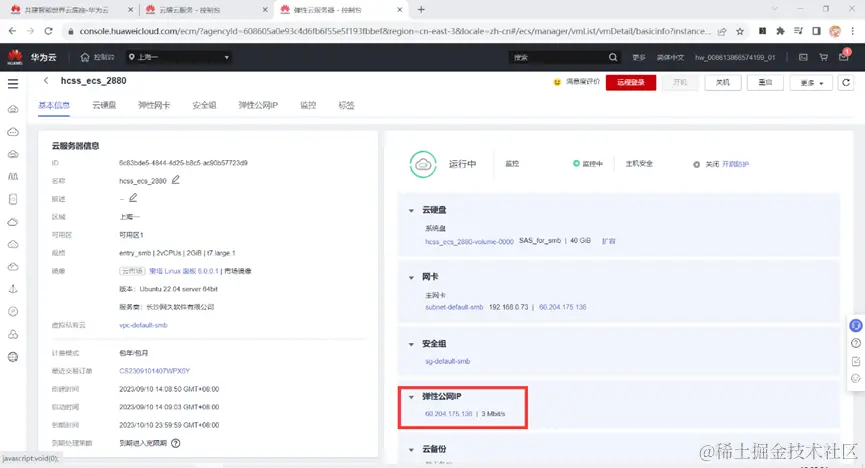The image size is (865, 468).
Task: Click the refresh icon button
Action: click(x=846, y=82)
